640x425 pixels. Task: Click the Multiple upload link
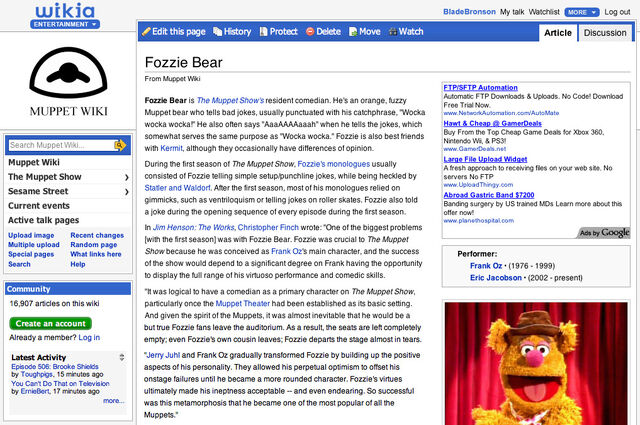point(34,245)
